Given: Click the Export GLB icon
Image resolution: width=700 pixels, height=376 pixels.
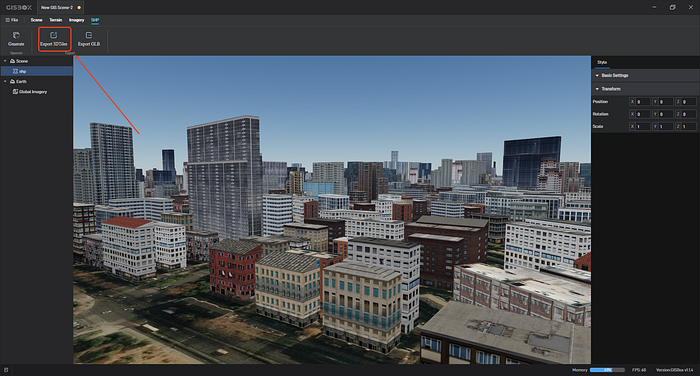Looking at the screenshot, I should pos(89,35).
